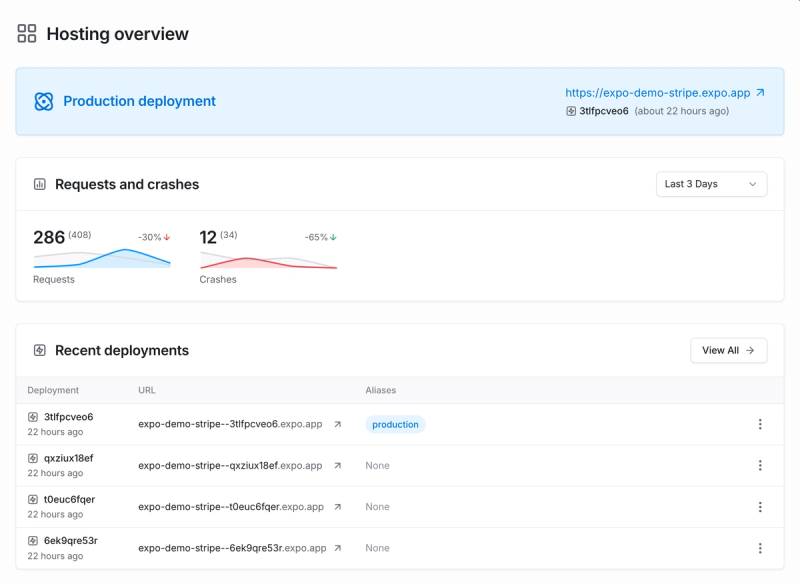Open the options menu on the qxziux18ef row
Screen dimensions: 800x584
[761, 465]
